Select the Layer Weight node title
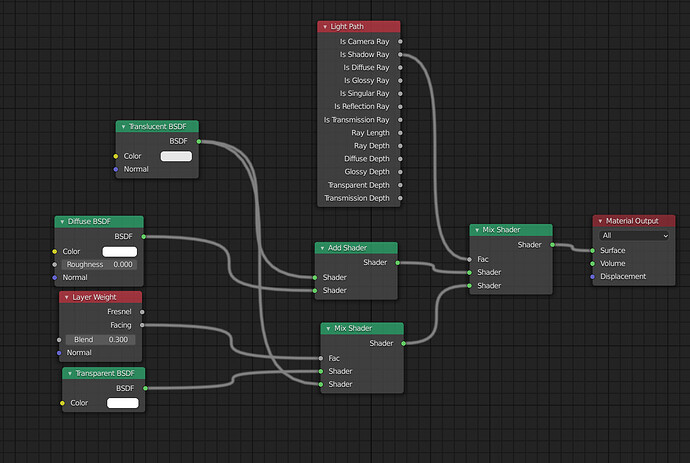Screen dimensions: 690x463 (x=94, y=298)
